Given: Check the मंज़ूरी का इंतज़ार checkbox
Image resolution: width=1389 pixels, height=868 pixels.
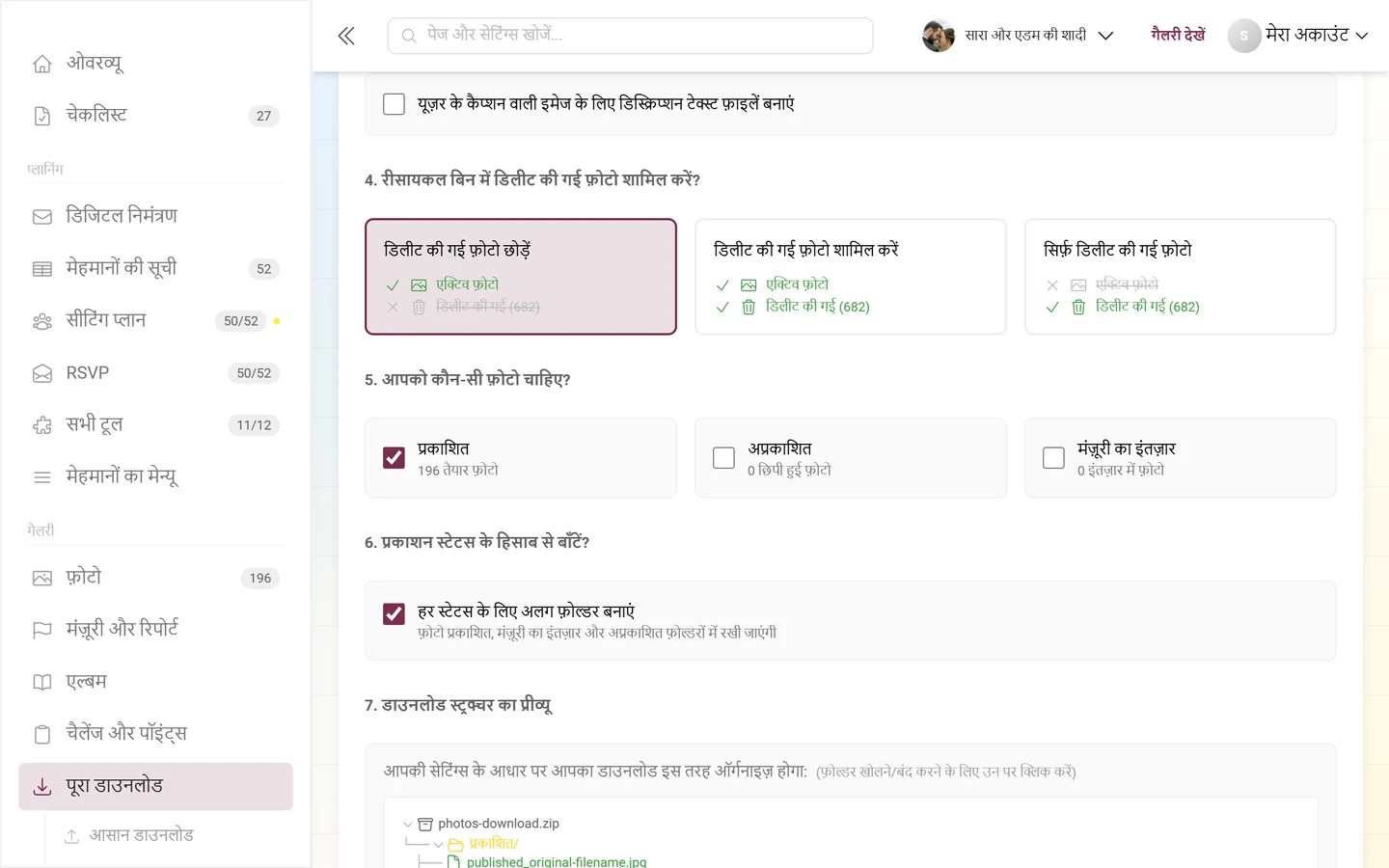Looking at the screenshot, I should click(1053, 458).
